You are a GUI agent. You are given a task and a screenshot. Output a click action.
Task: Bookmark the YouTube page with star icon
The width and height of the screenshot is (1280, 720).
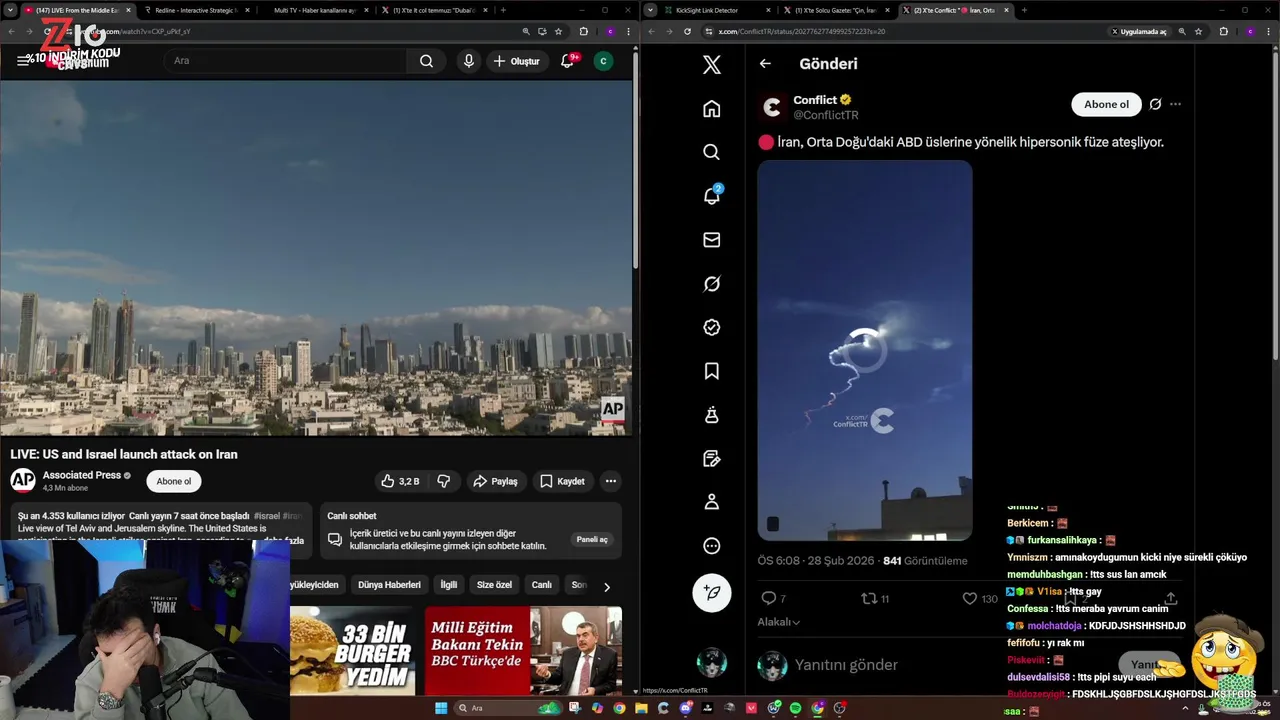pyautogui.click(x=558, y=31)
